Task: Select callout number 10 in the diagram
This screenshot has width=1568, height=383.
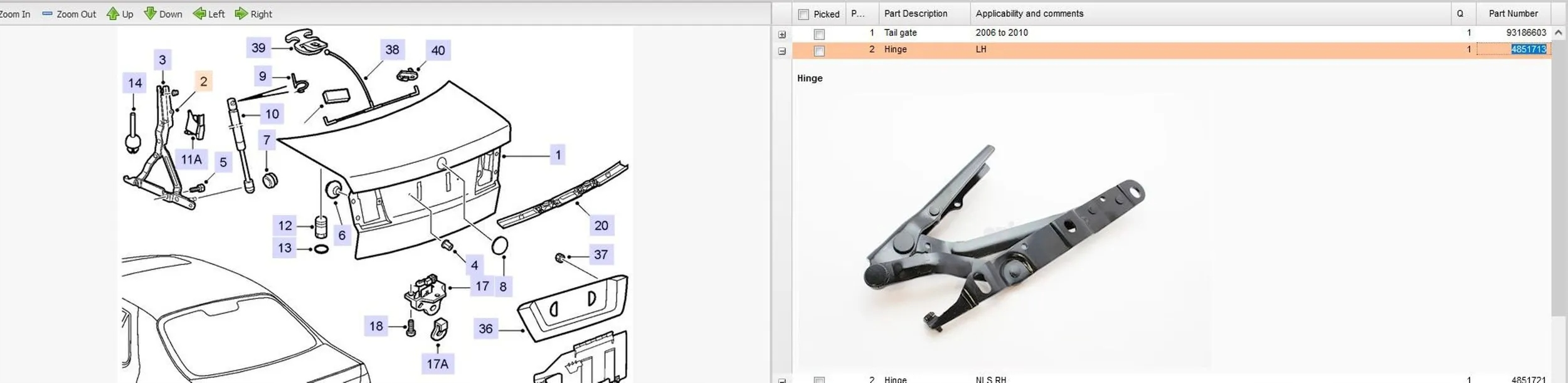Action: click(272, 114)
